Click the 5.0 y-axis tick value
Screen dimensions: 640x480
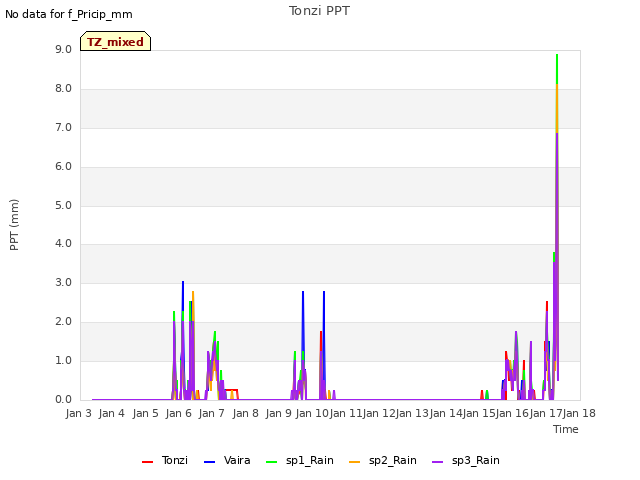coord(63,205)
